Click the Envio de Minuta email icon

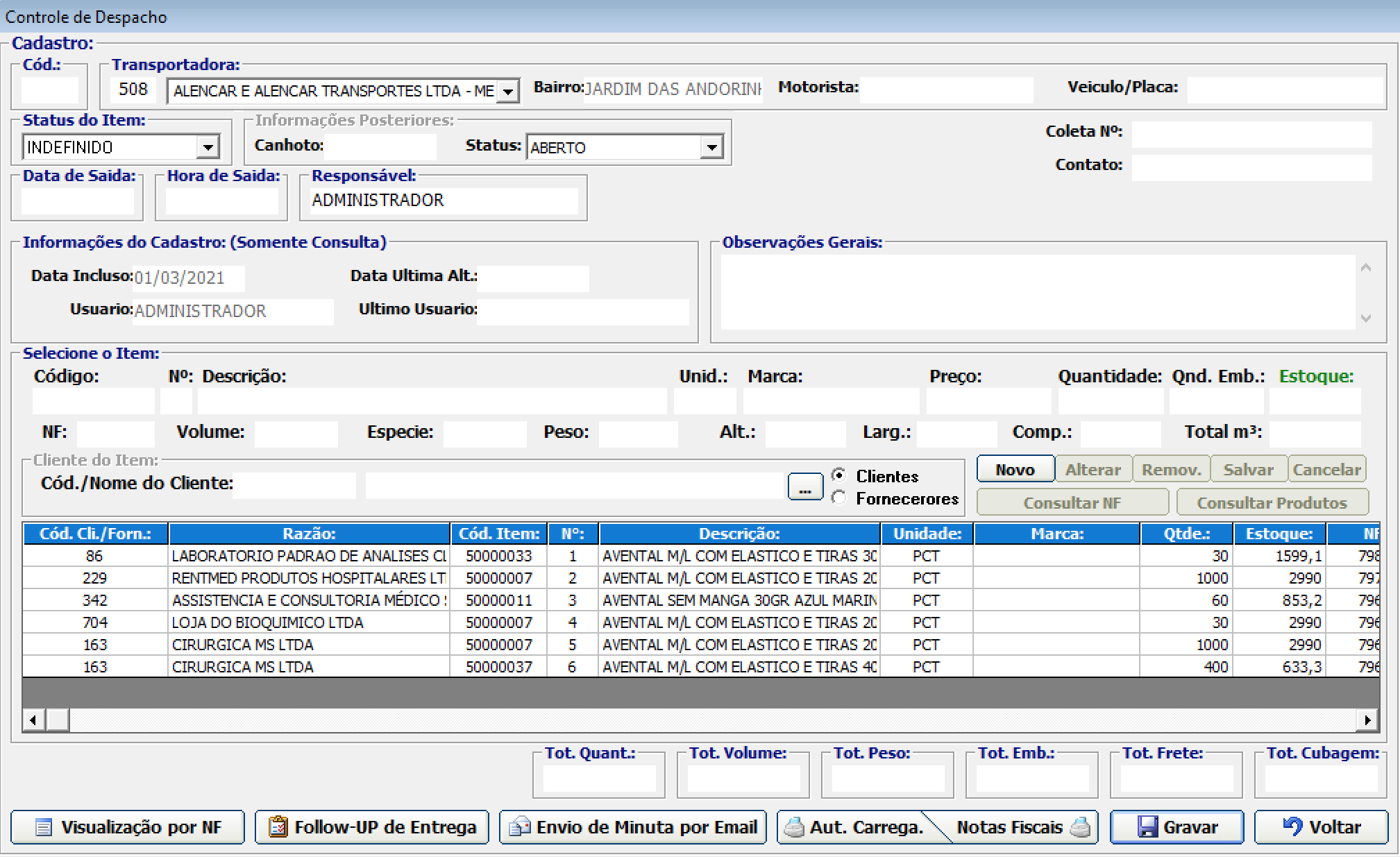pyautogui.click(x=519, y=827)
